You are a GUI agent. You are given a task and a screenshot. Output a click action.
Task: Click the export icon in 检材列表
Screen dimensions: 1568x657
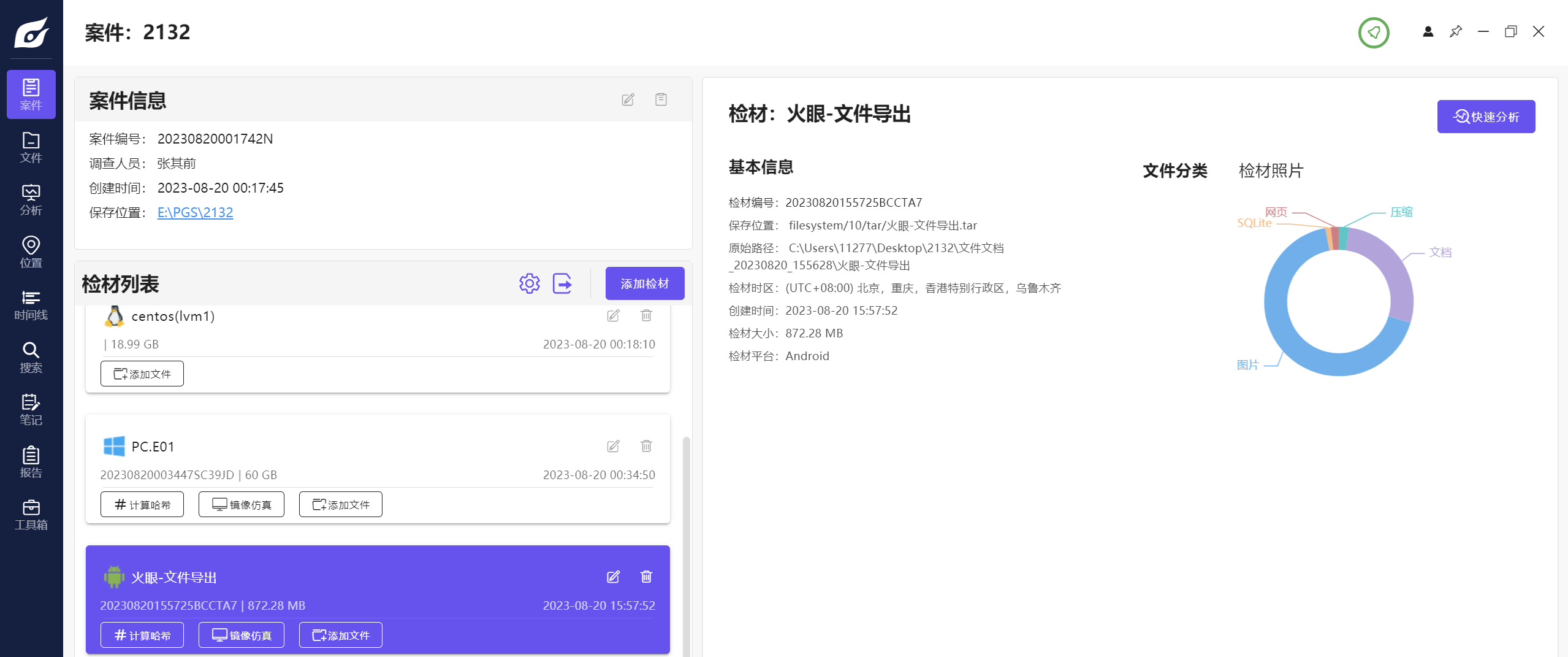tap(562, 283)
